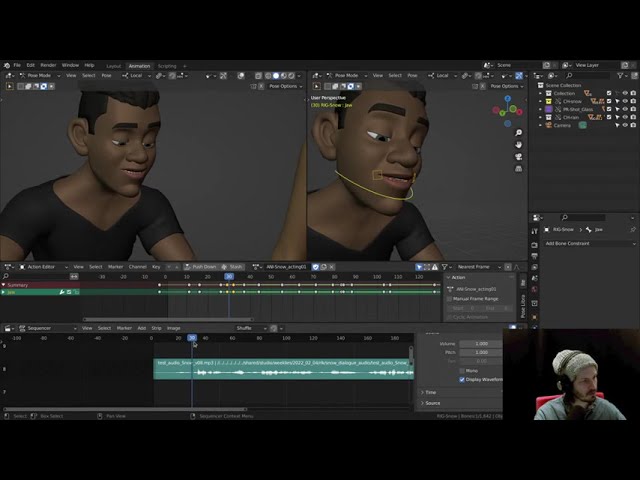Click the zoom magnifier in right viewport

point(518,133)
